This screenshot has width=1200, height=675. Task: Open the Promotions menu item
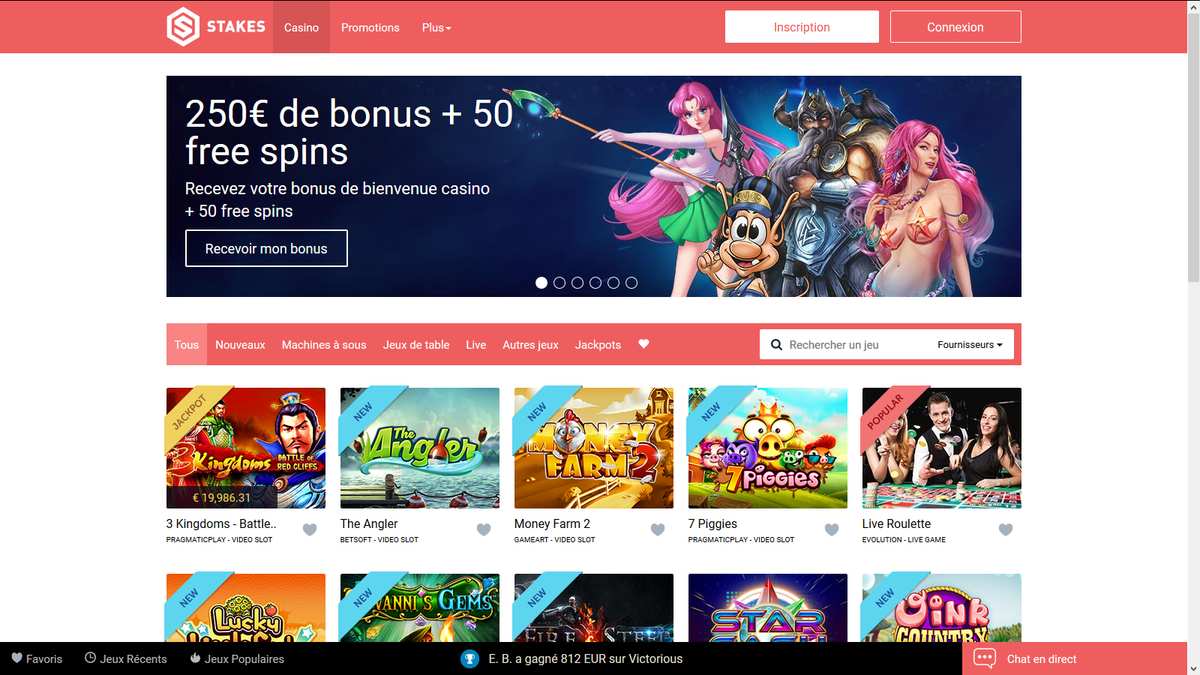tap(370, 27)
